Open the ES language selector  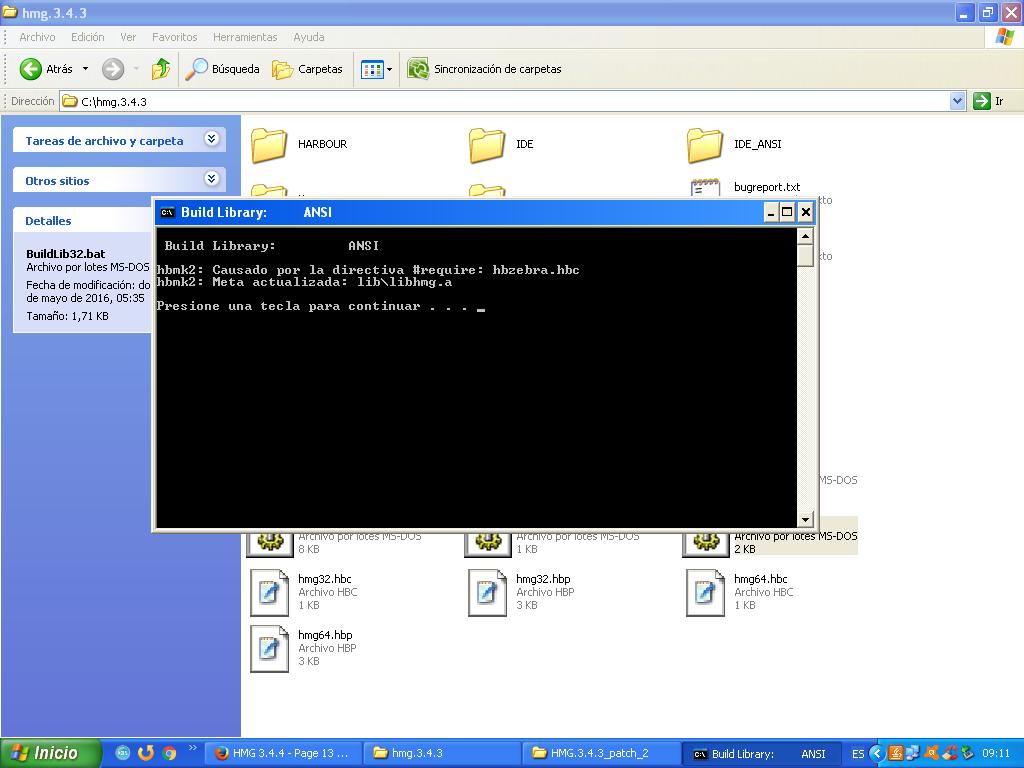(x=858, y=754)
